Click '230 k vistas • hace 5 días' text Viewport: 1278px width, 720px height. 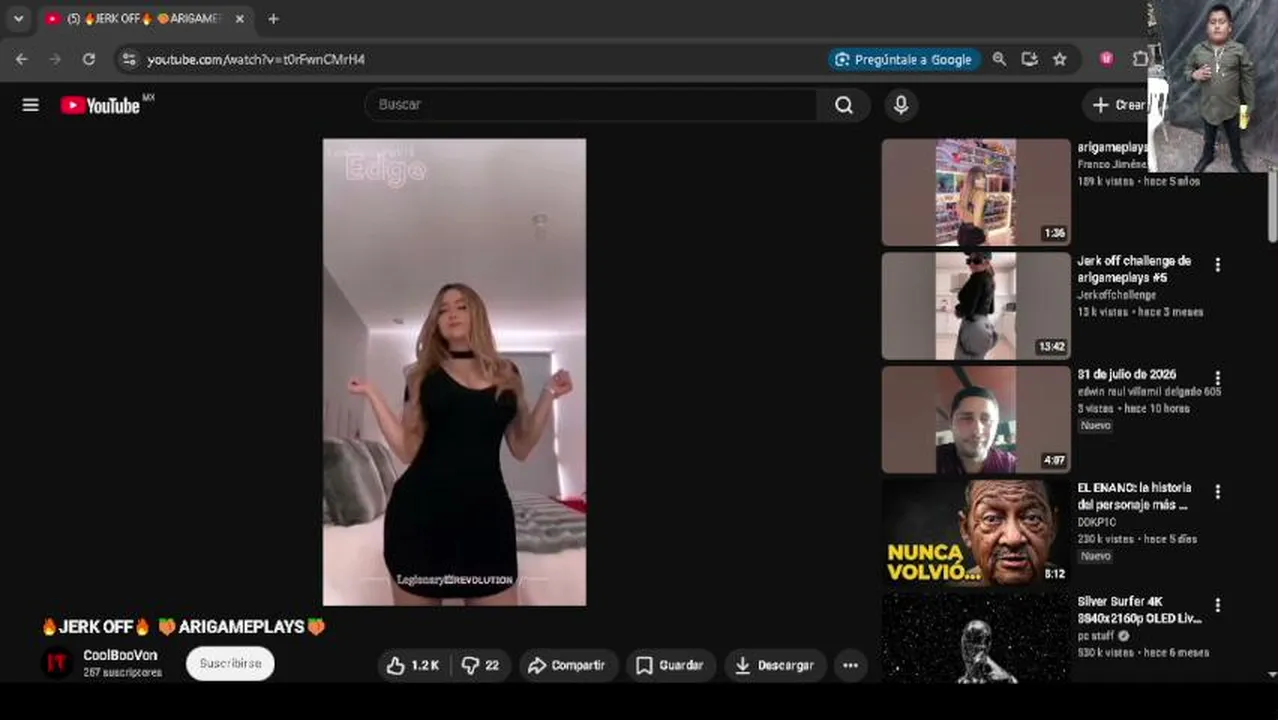(1137, 539)
